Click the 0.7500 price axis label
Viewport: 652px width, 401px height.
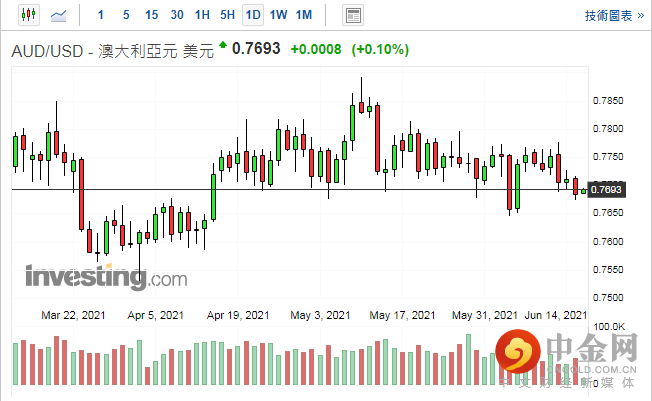coord(608,297)
